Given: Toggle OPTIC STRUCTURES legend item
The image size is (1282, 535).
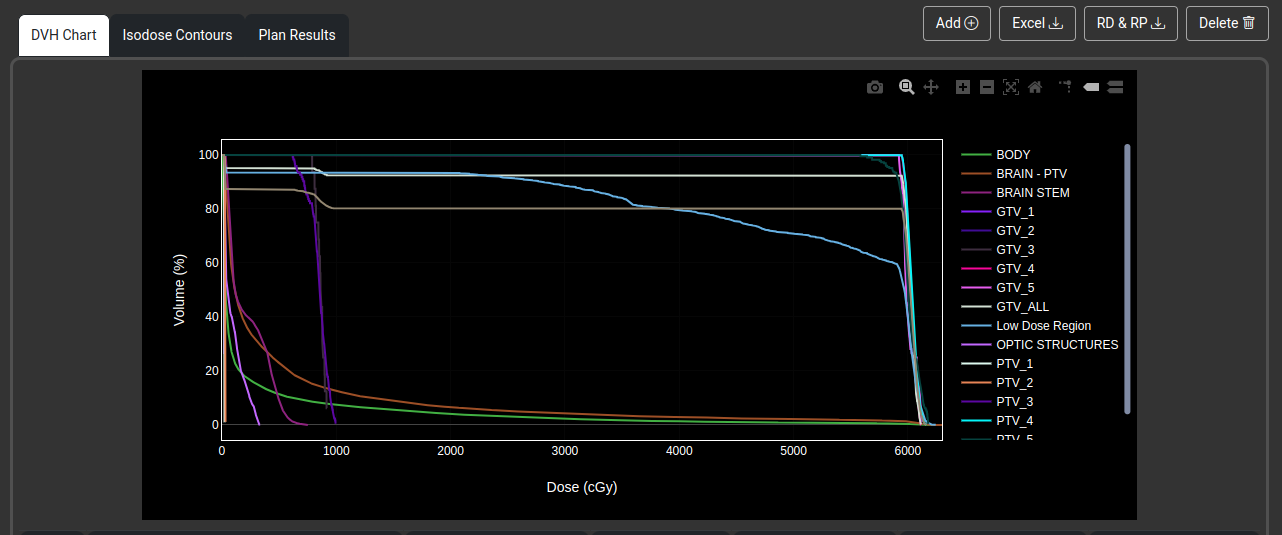Looking at the screenshot, I should click(x=1056, y=345).
